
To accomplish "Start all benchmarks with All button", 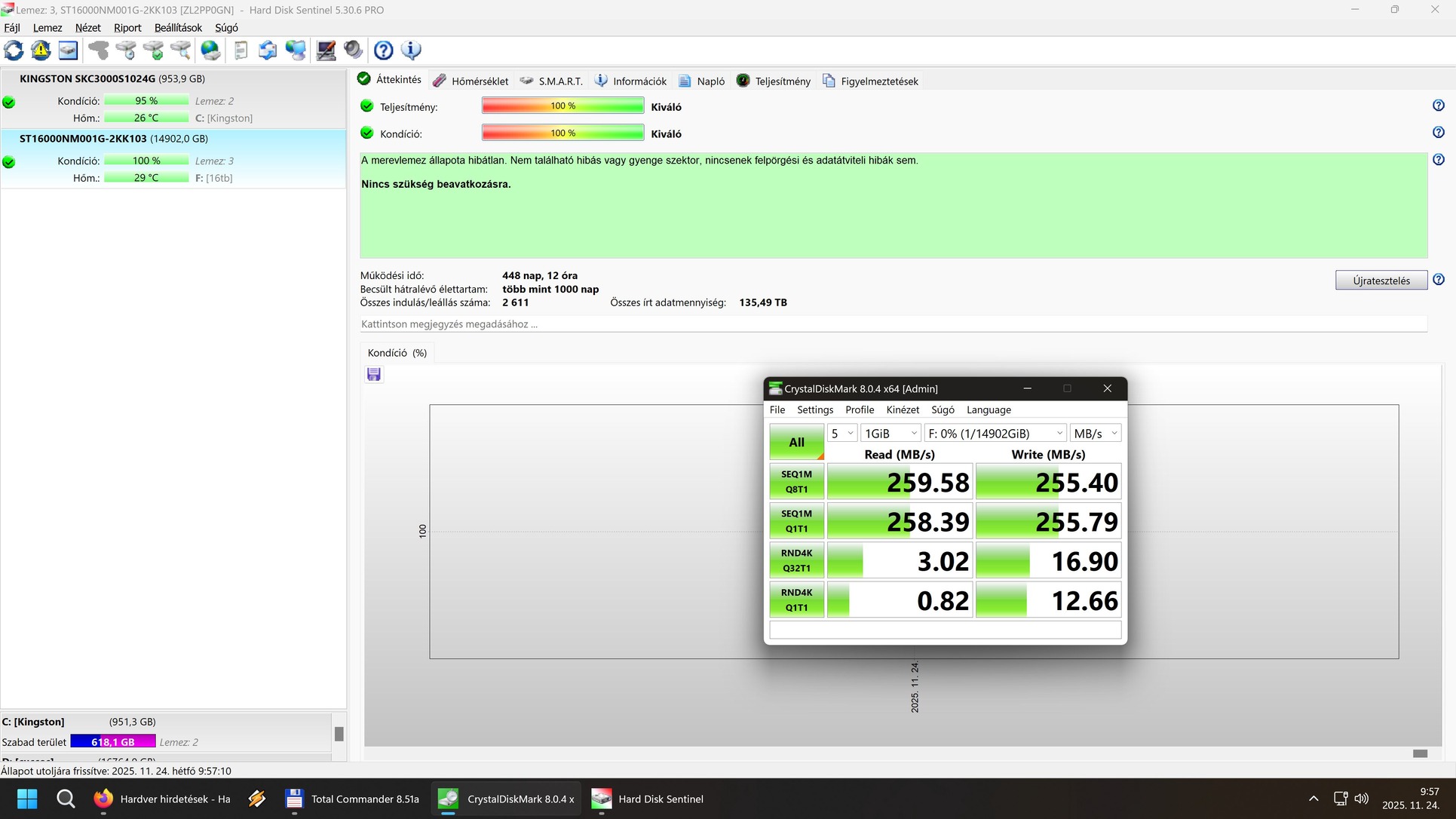I will (796, 443).
